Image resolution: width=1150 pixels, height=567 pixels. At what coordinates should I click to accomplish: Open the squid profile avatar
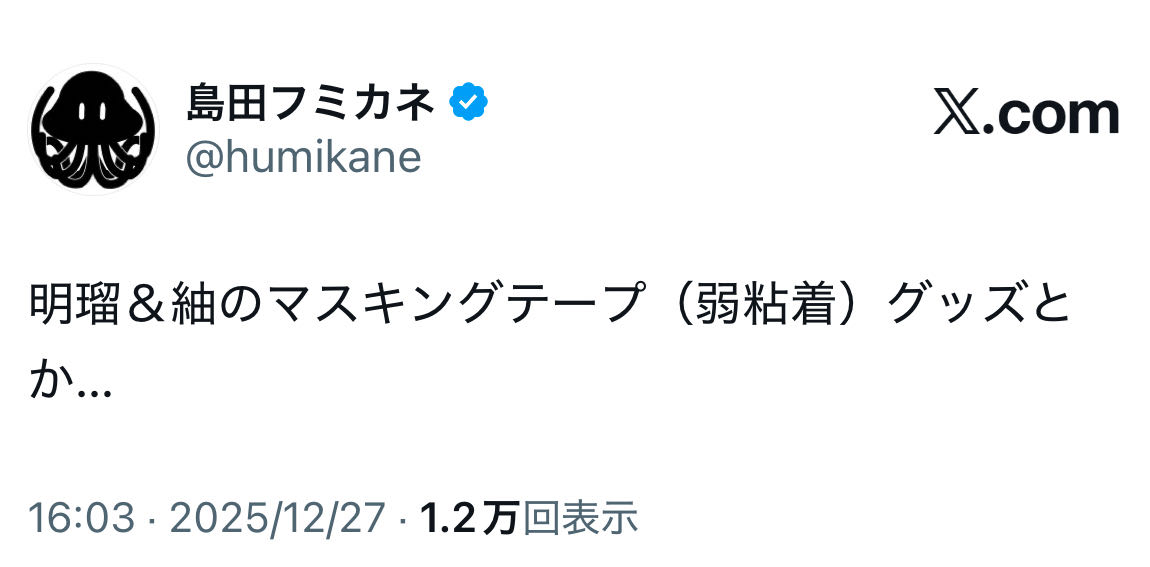point(94,129)
